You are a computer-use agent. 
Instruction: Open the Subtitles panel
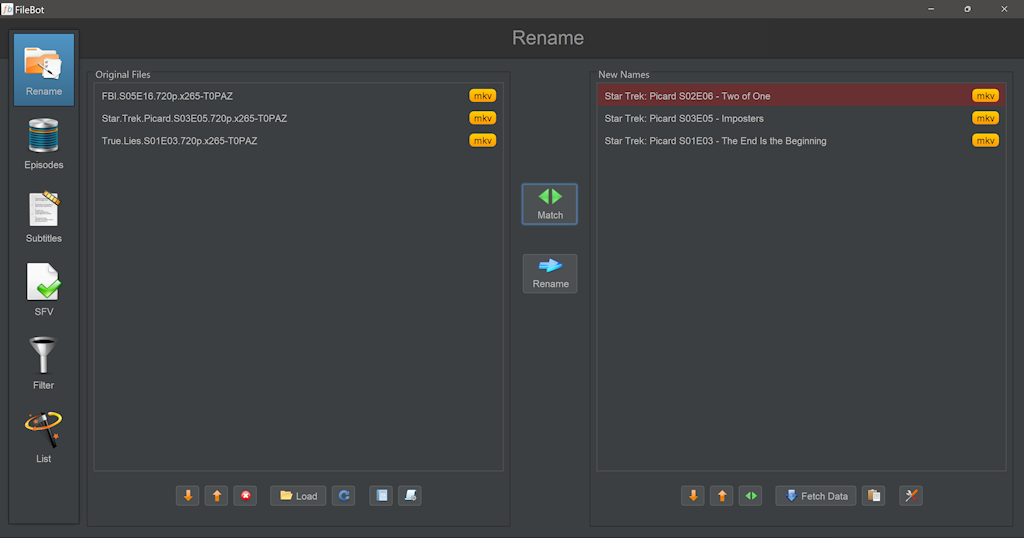point(44,217)
